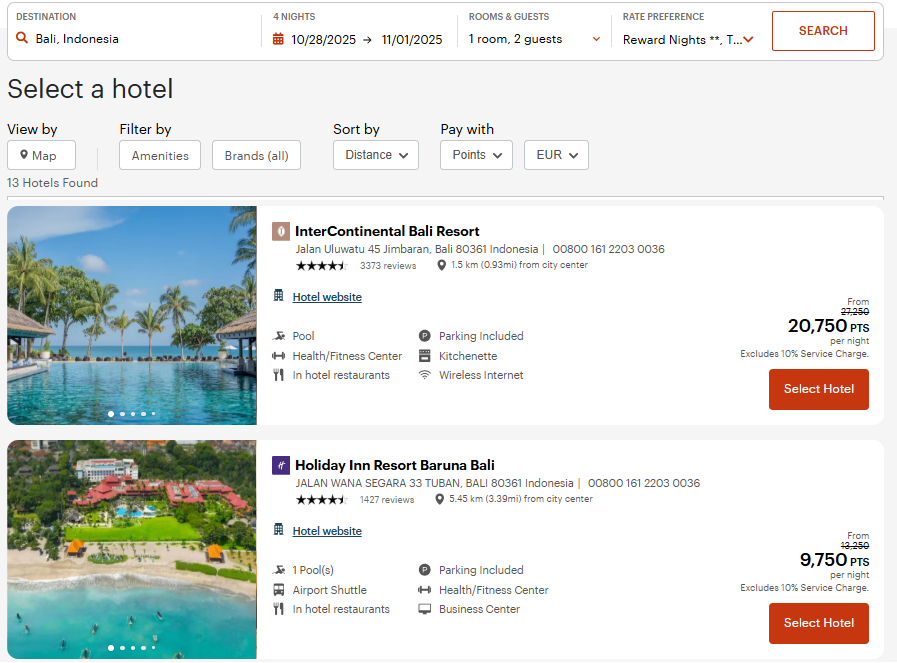Click the red SEARCH button
This screenshot has width=897, height=663.
click(x=823, y=31)
